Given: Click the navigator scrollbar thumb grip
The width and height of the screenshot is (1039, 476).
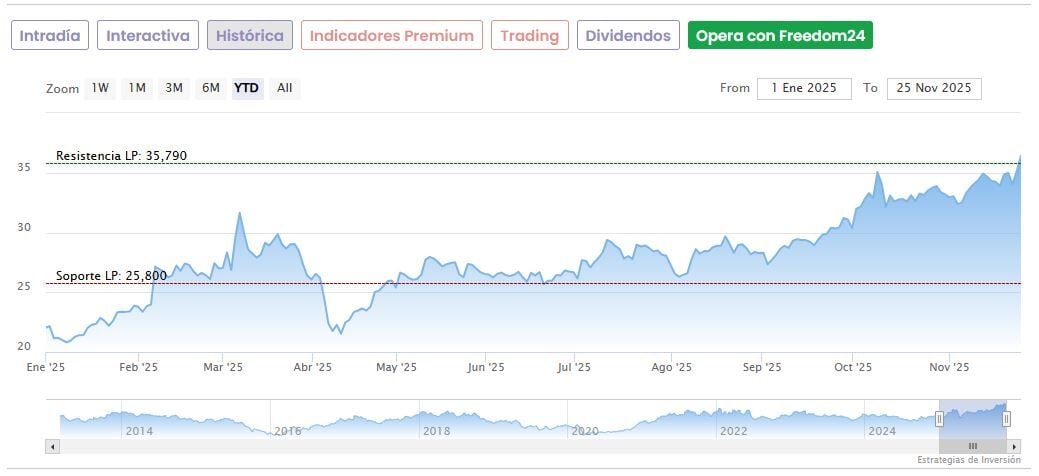Looking at the screenshot, I should [972, 446].
